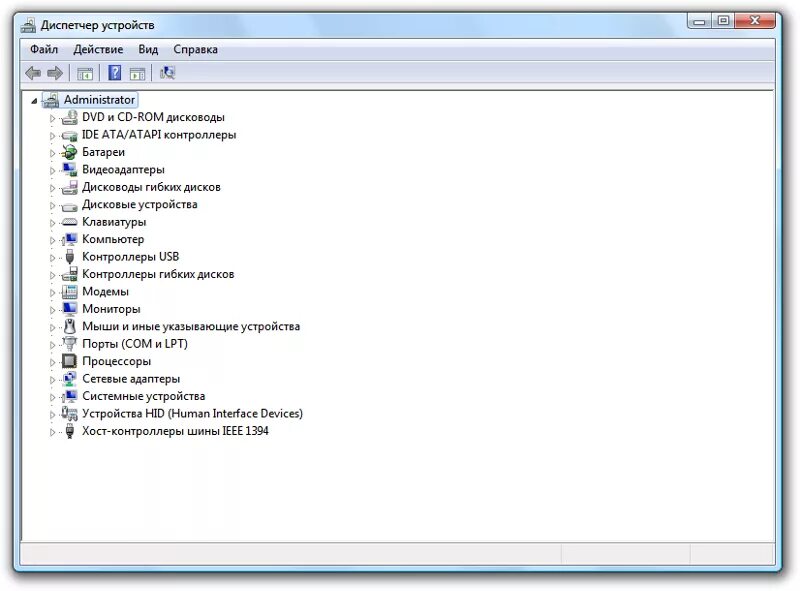
Task: Expand the Процессоры node
Action: click(52, 362)
